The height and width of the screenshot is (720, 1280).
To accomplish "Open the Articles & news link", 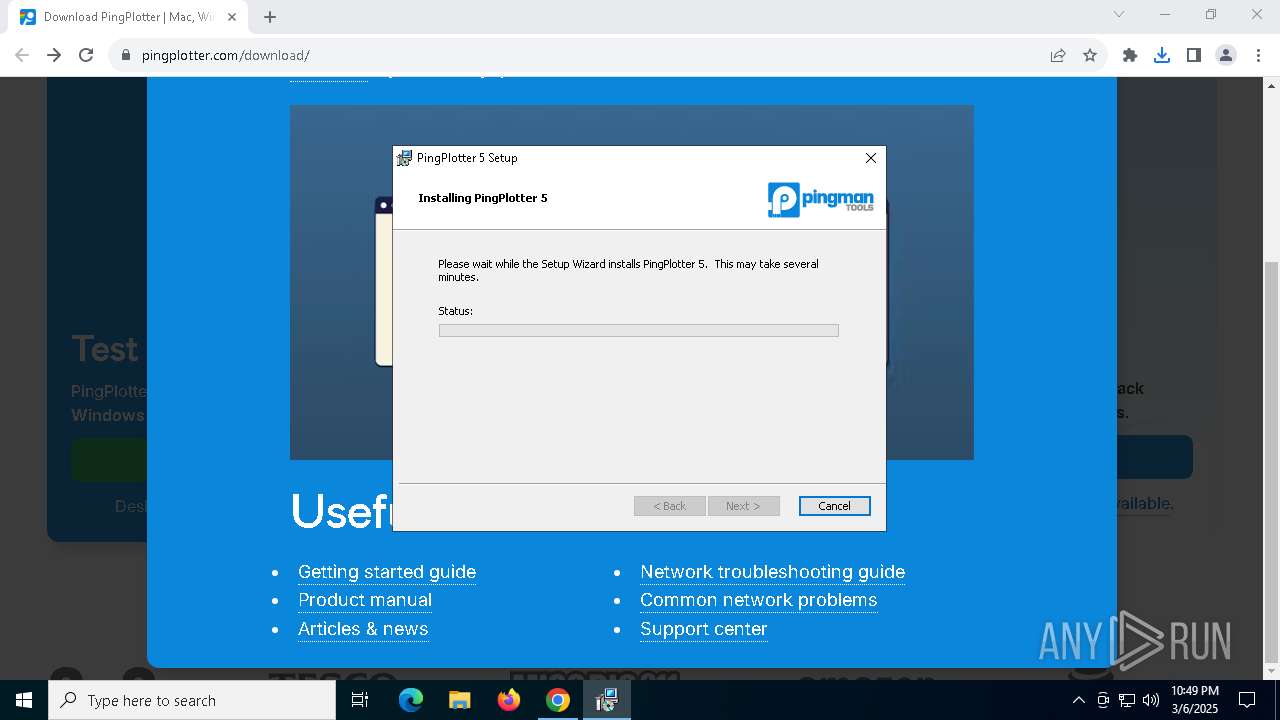I will (x=363, y=629).
